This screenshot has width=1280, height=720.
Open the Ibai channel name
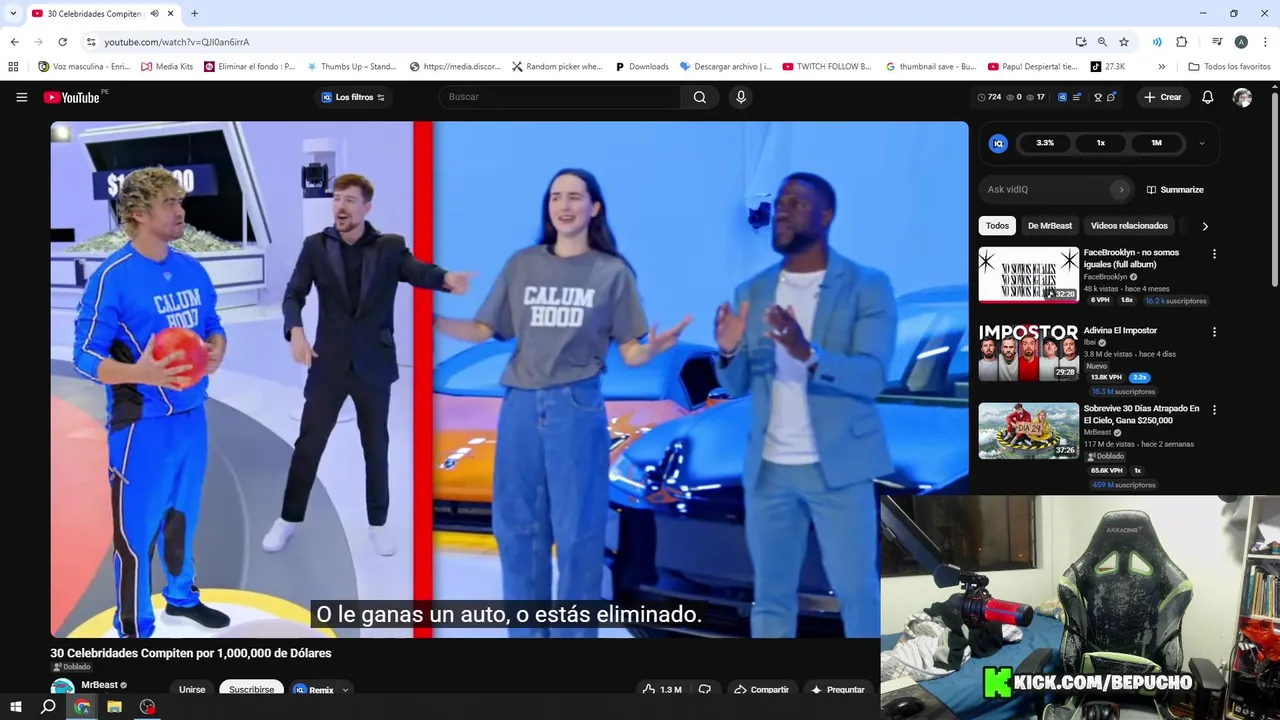[x=1090, y=342]
